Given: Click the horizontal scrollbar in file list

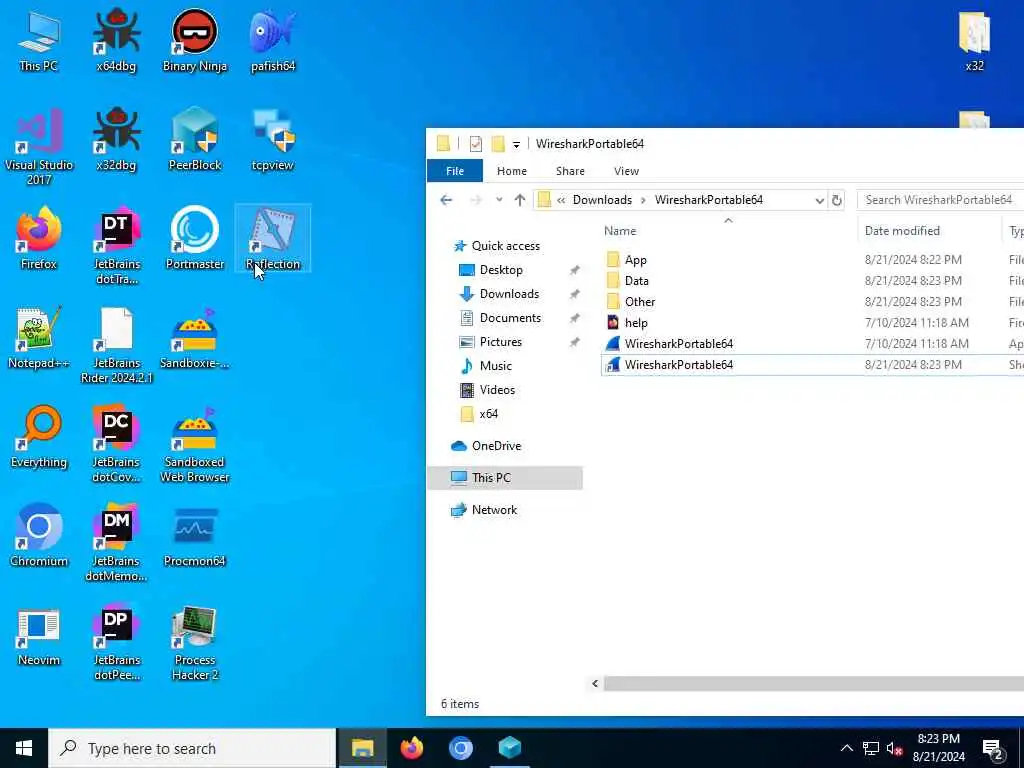Looking at the screenshot, I should [814, 684].
